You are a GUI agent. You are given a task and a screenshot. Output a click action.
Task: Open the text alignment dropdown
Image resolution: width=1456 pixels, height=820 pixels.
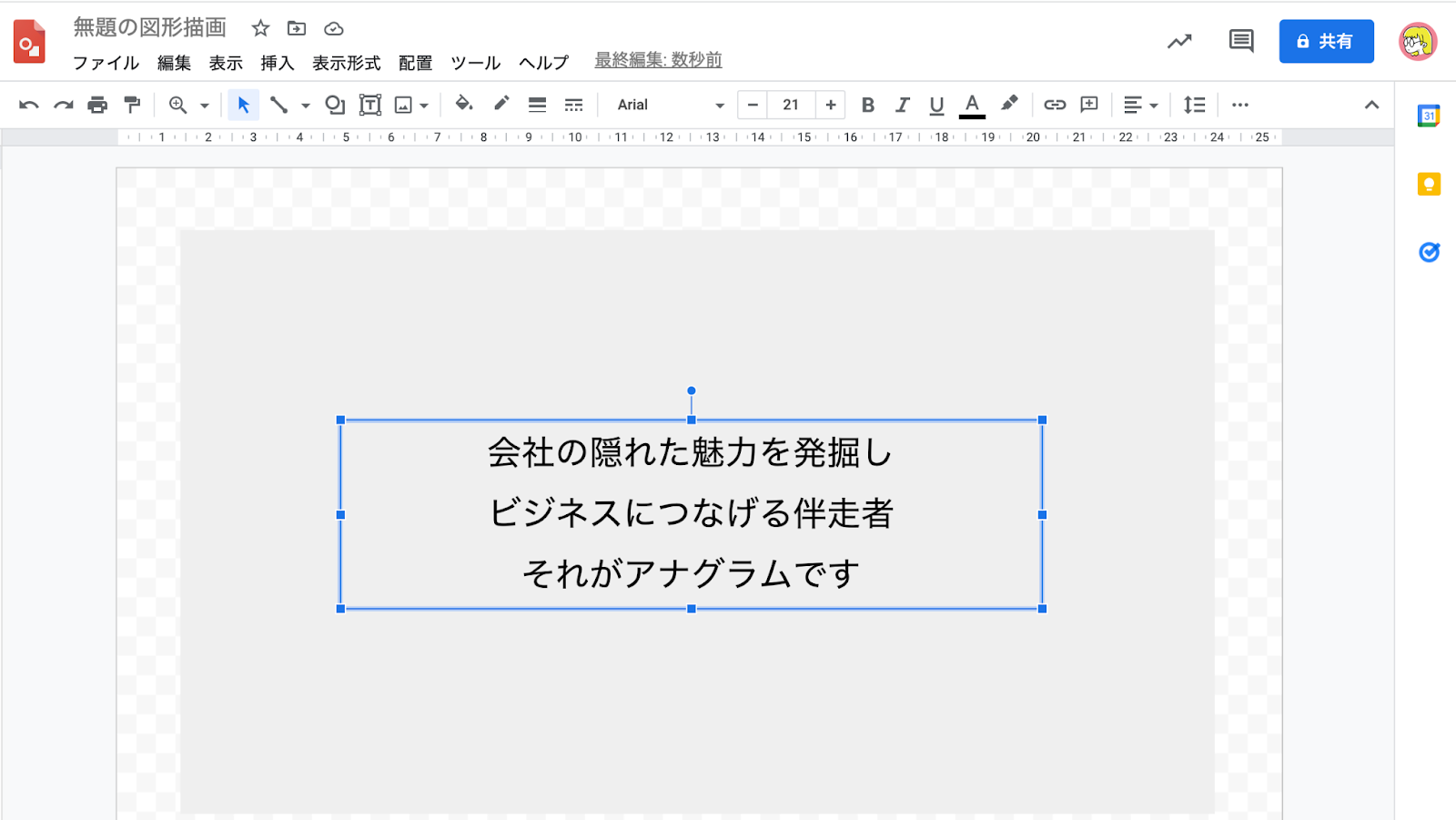1139,106
